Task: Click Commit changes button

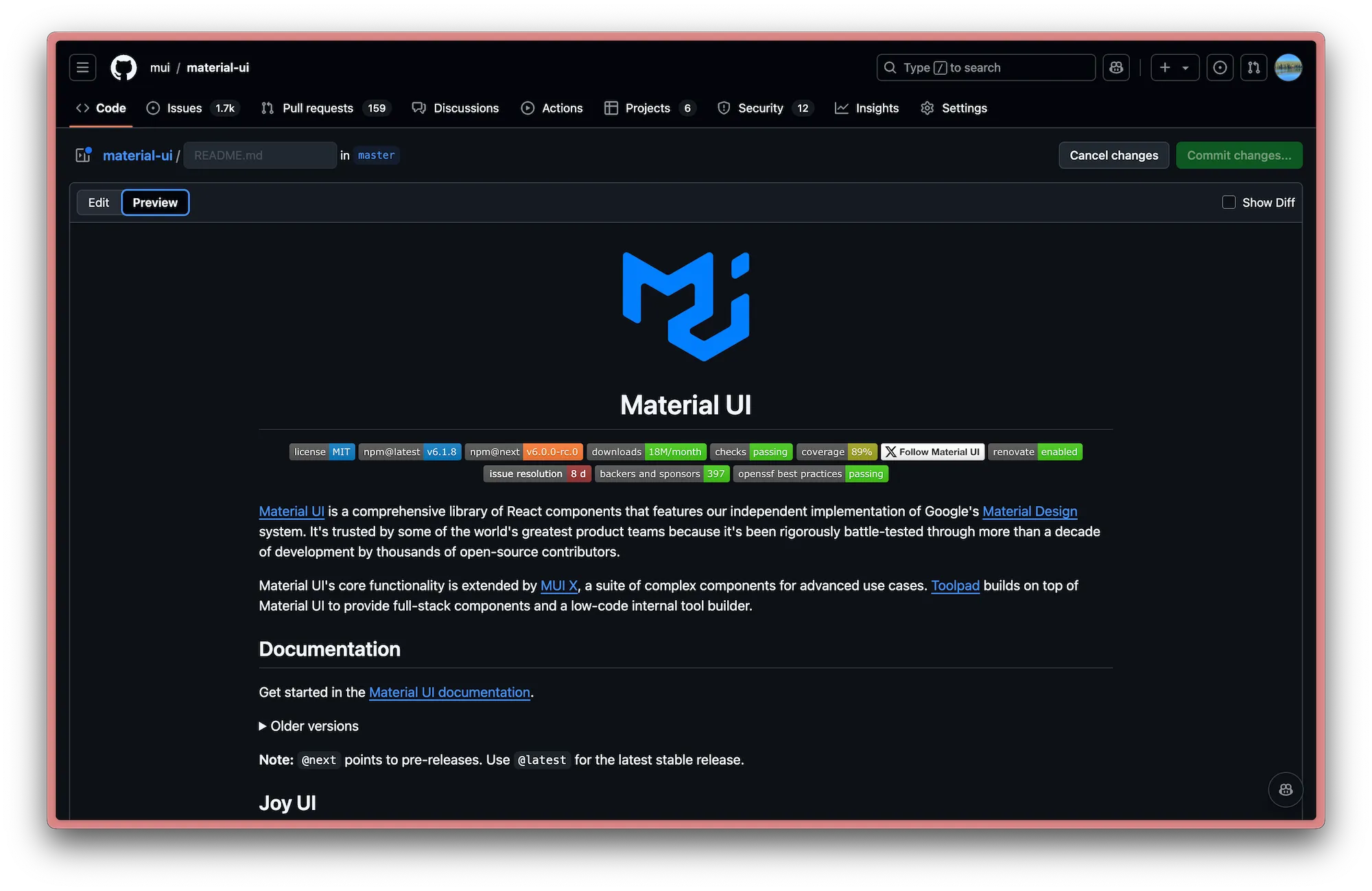Action: [x=1239, y=155]
